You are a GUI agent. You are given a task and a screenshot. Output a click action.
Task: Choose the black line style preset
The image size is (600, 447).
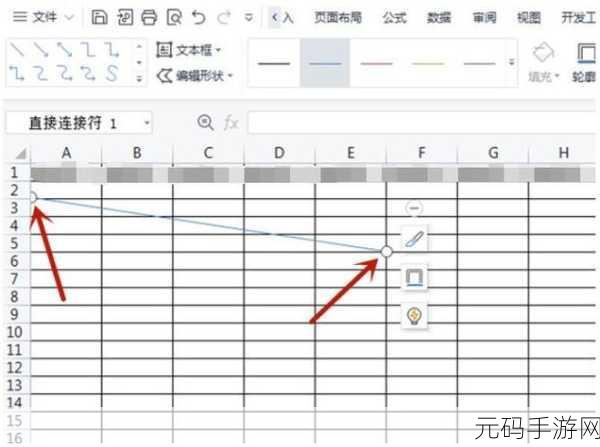click(x=274, y=63)
